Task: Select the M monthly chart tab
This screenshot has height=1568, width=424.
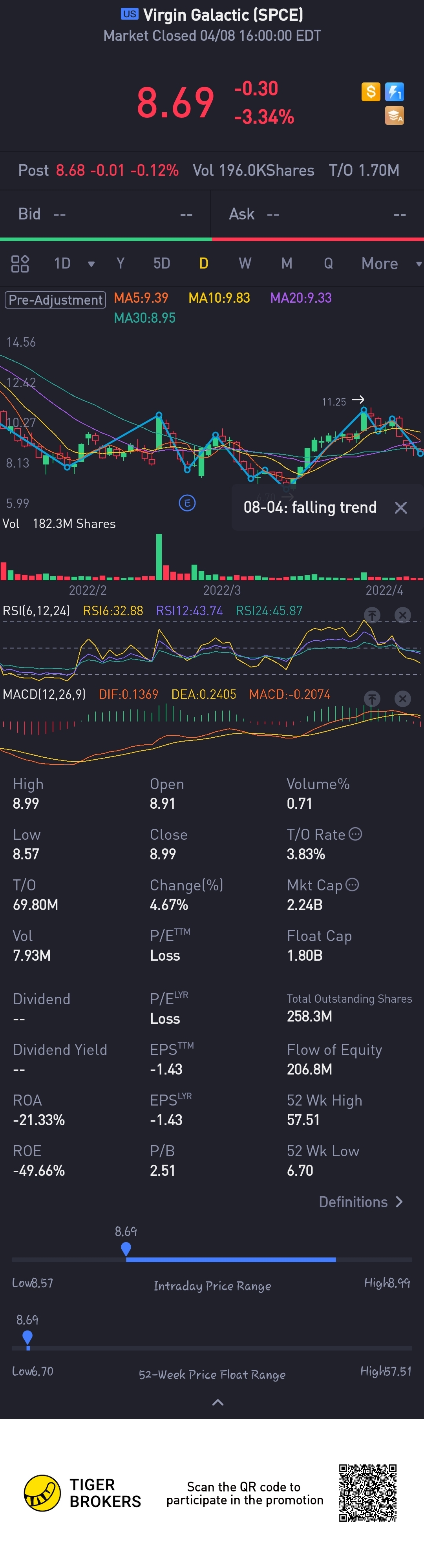Action: tap(287, 263)
